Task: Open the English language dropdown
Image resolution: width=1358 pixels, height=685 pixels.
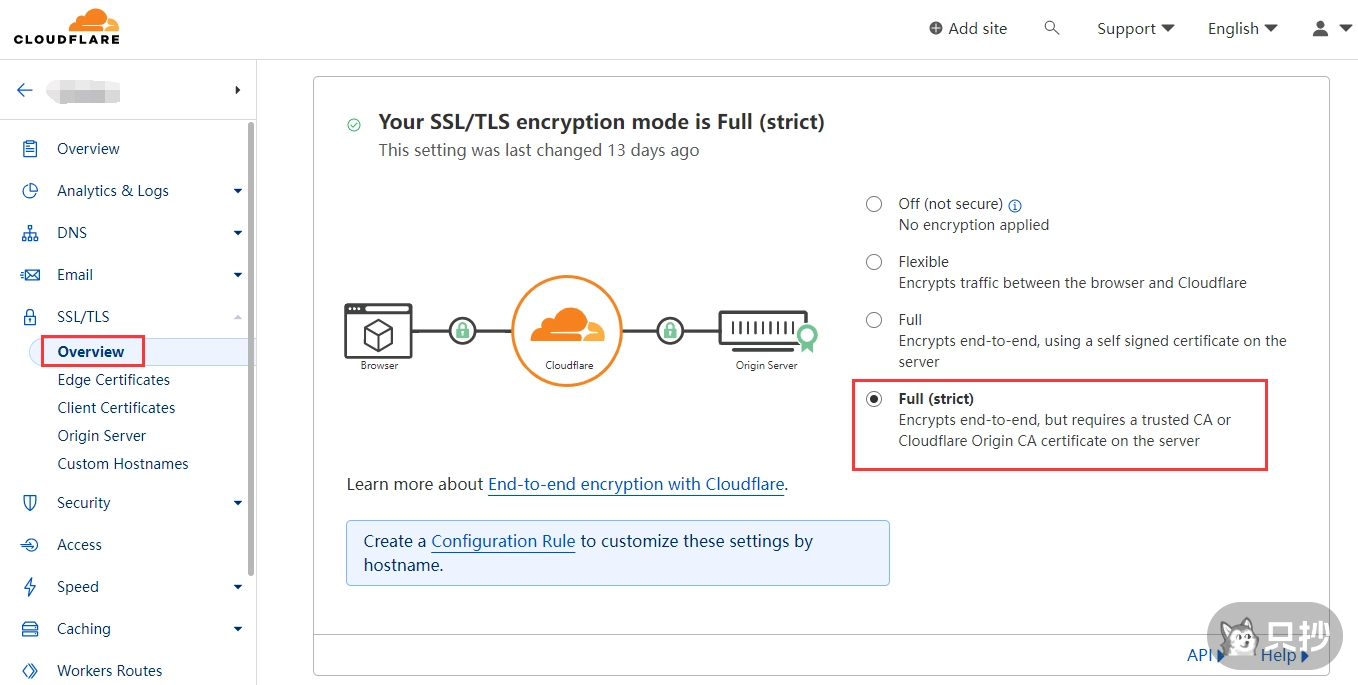Action: click(x=1242, y=28)
